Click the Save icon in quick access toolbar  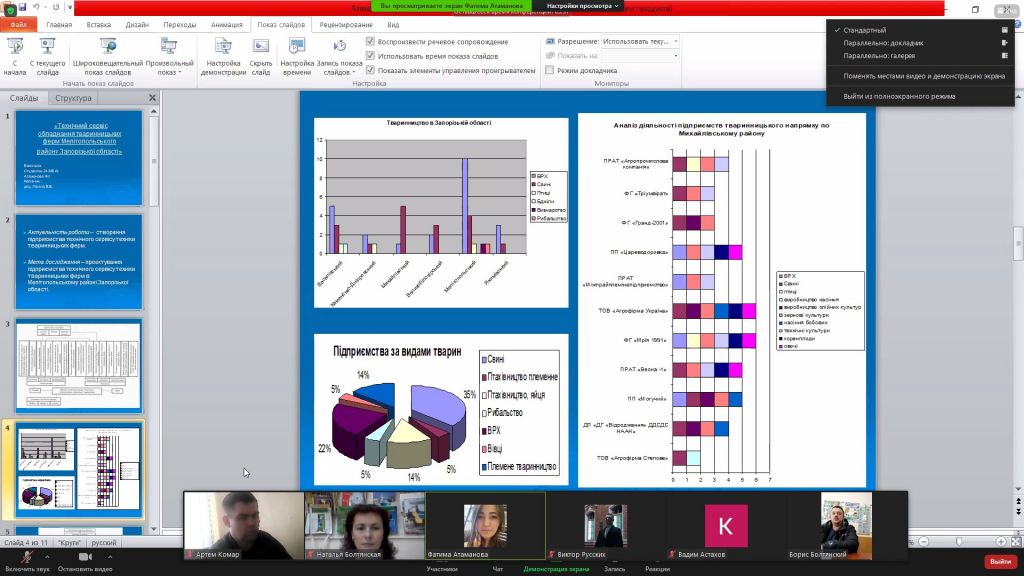pos(23,7)
